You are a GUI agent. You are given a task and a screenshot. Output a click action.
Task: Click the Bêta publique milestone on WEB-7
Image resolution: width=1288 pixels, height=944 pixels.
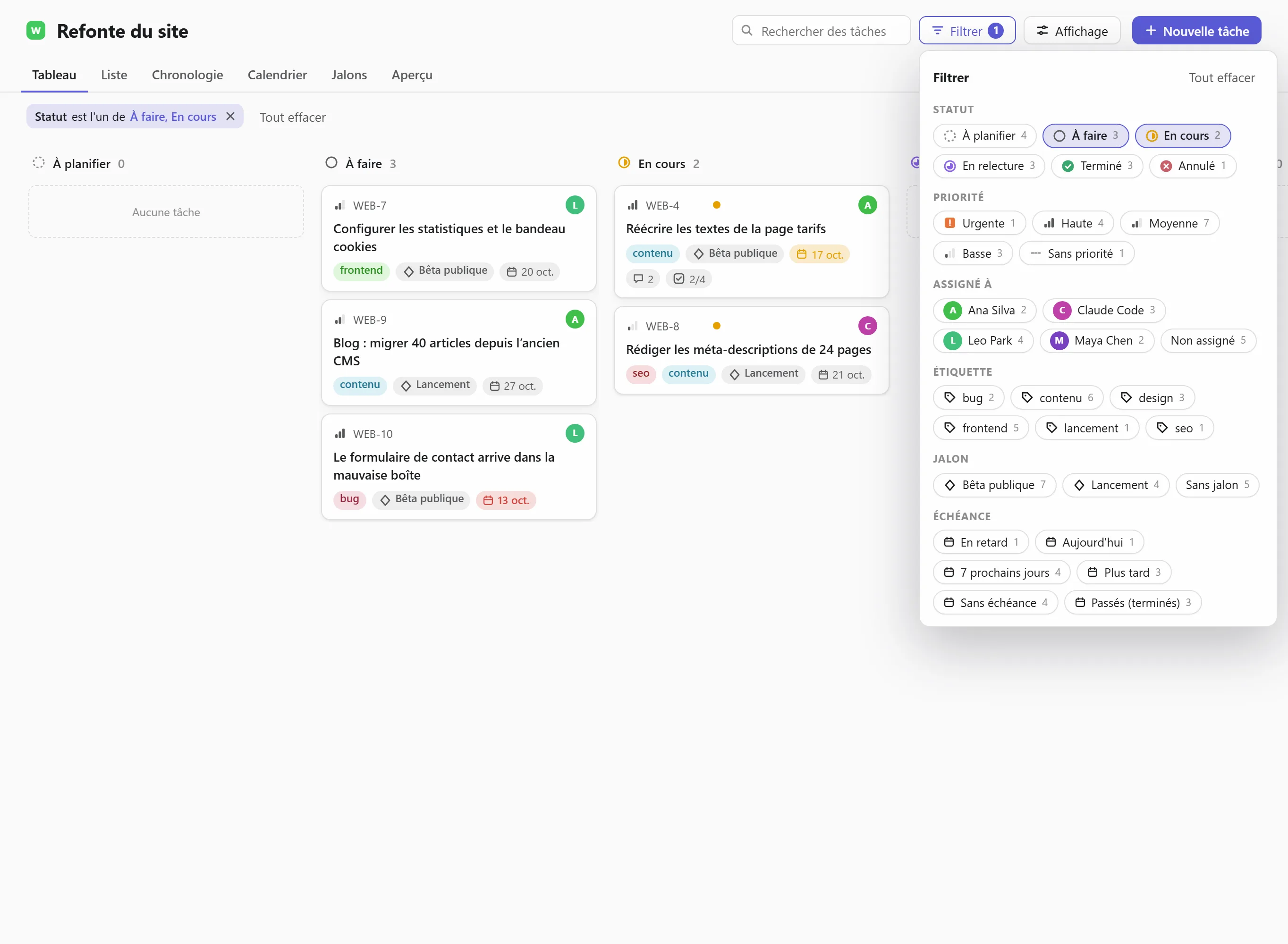(445, 271)
